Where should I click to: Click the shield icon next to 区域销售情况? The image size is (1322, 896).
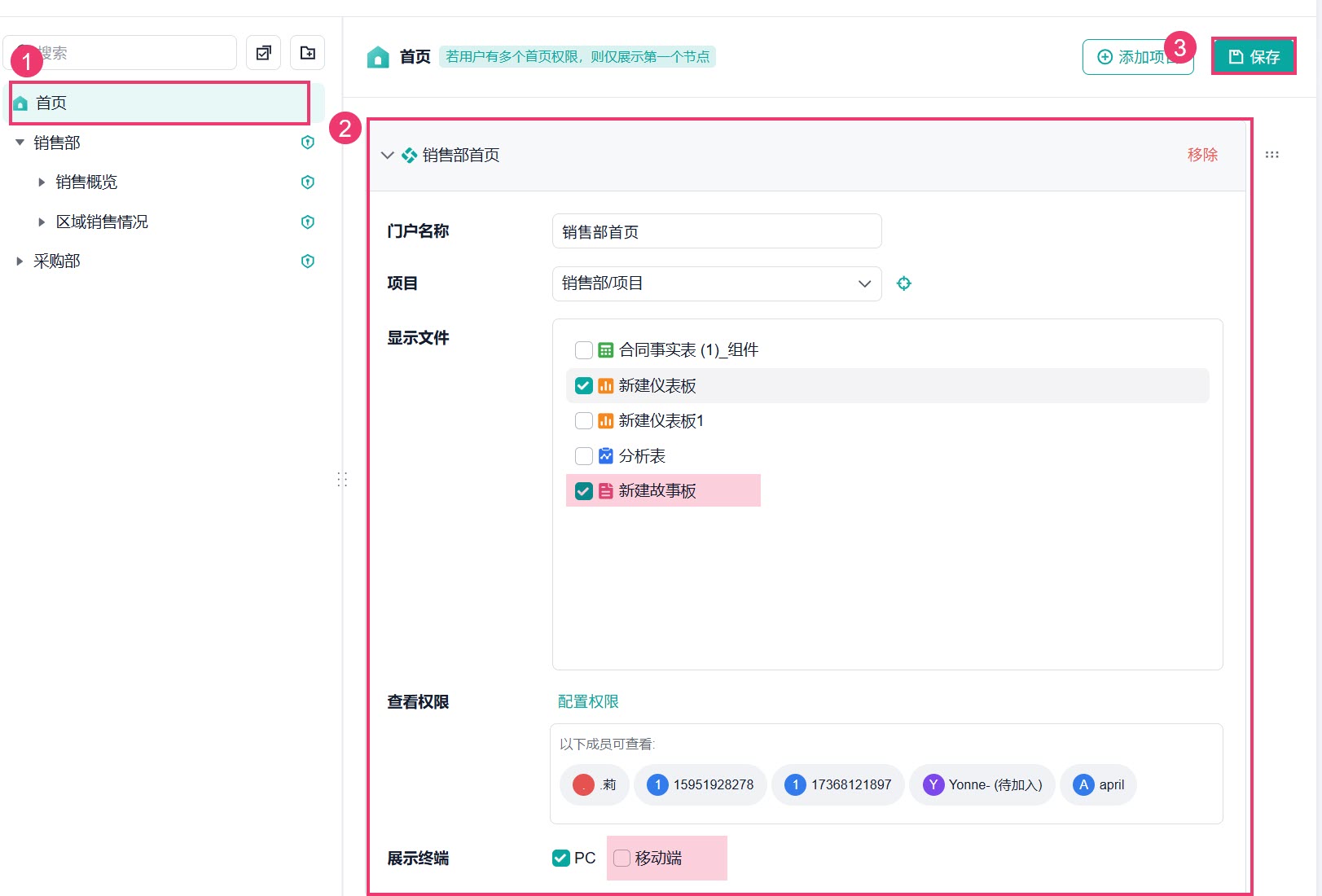tap(308, 222)
